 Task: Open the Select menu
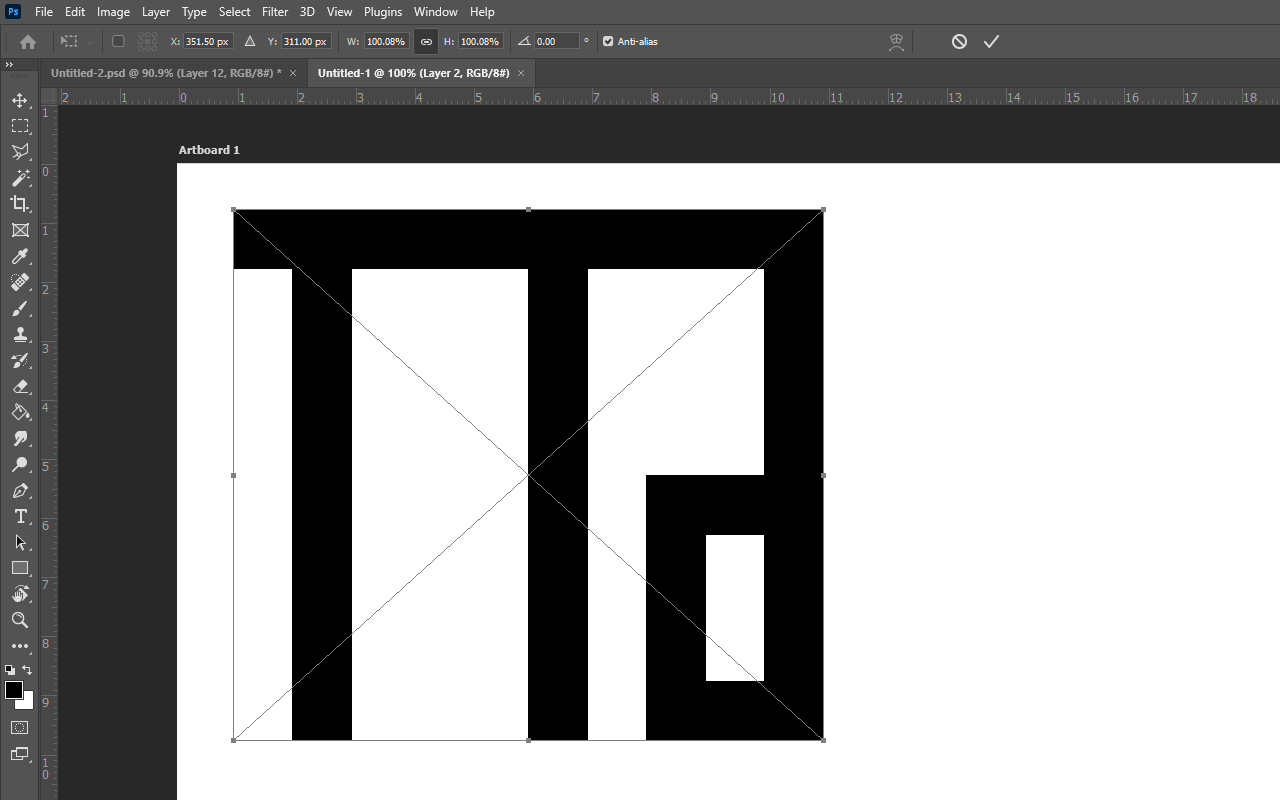235,12
